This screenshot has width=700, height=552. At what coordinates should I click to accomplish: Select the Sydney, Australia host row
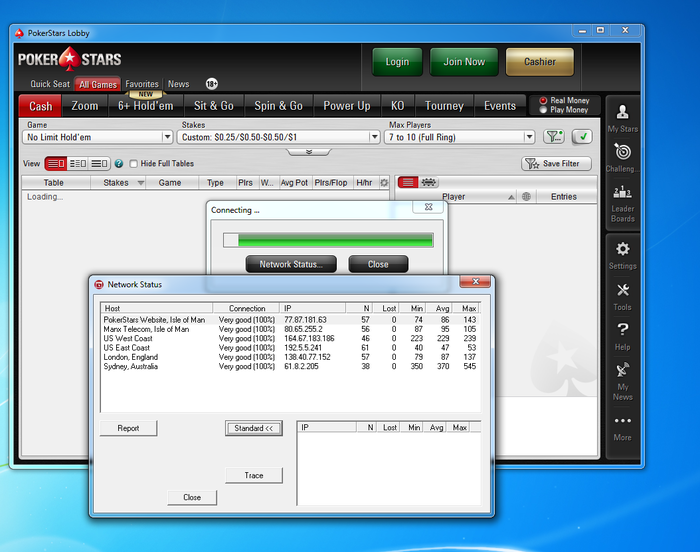(x=290, y=366)
